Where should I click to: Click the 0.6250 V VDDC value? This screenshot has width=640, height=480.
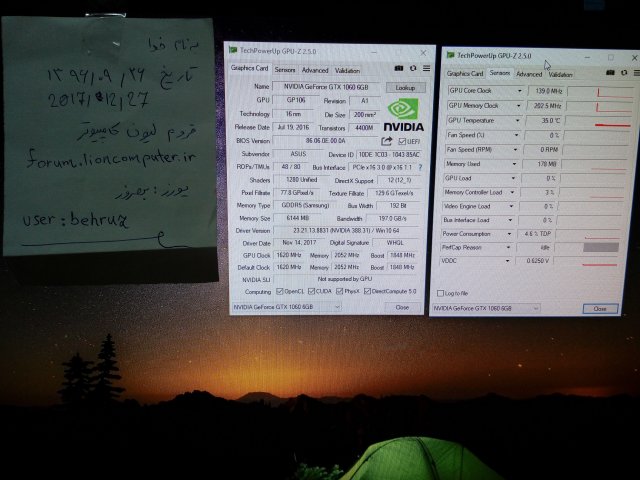[x=533, y=260]
